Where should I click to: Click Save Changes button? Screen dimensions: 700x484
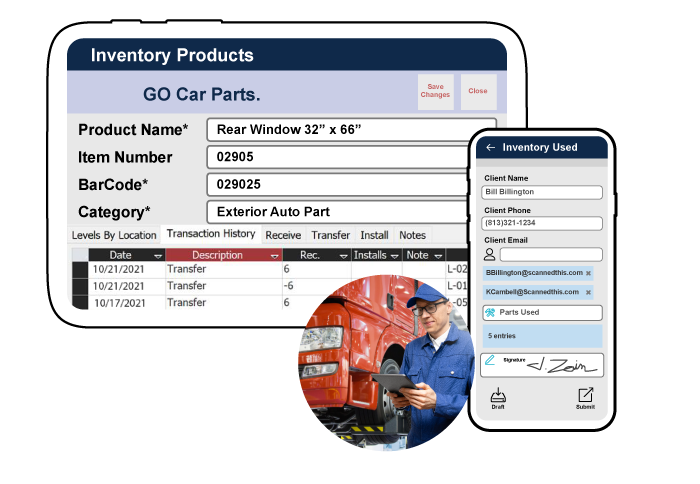pyautogui.click(x=435, y=92)
